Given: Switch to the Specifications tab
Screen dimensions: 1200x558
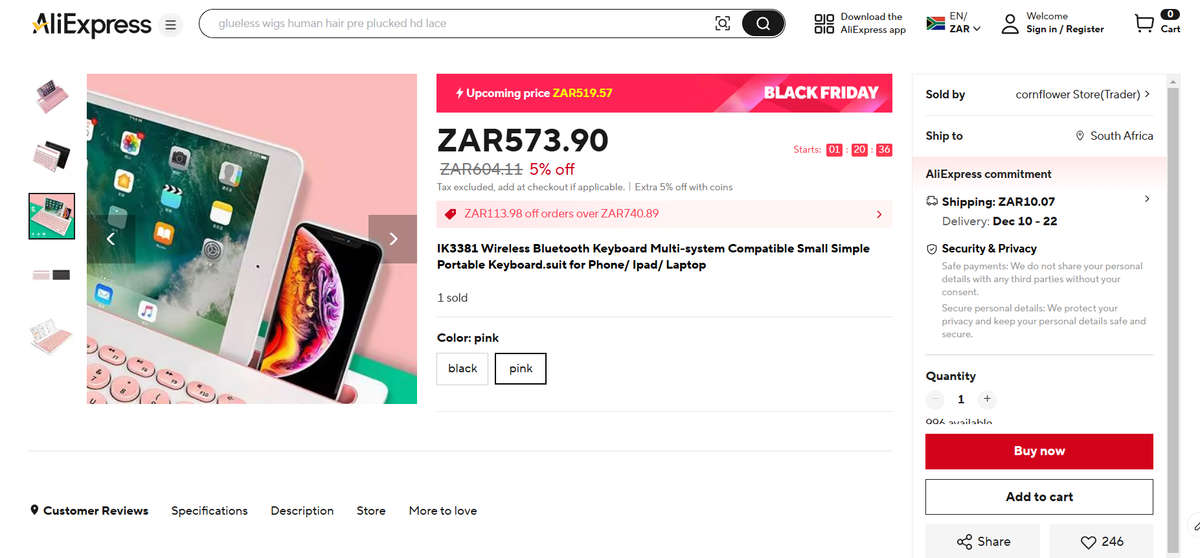Looking at the screenshot, I should point(209,510).
